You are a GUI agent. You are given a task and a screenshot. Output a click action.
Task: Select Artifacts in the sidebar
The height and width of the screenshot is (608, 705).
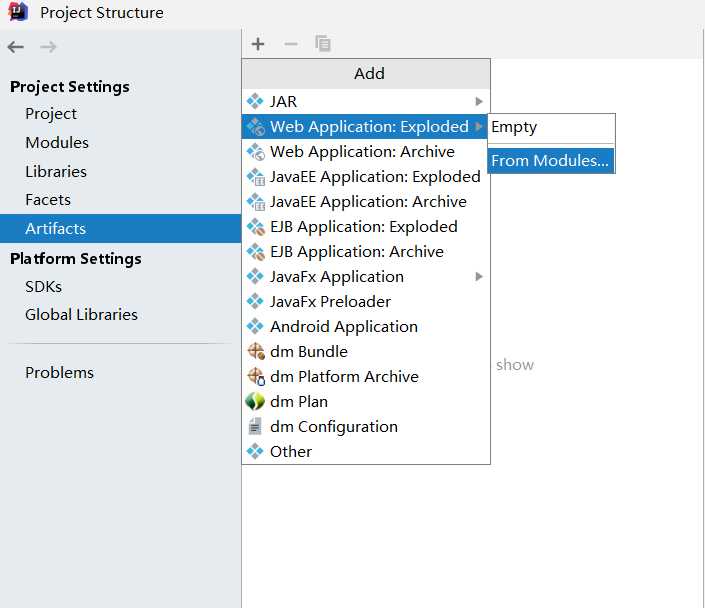point(120,228)
